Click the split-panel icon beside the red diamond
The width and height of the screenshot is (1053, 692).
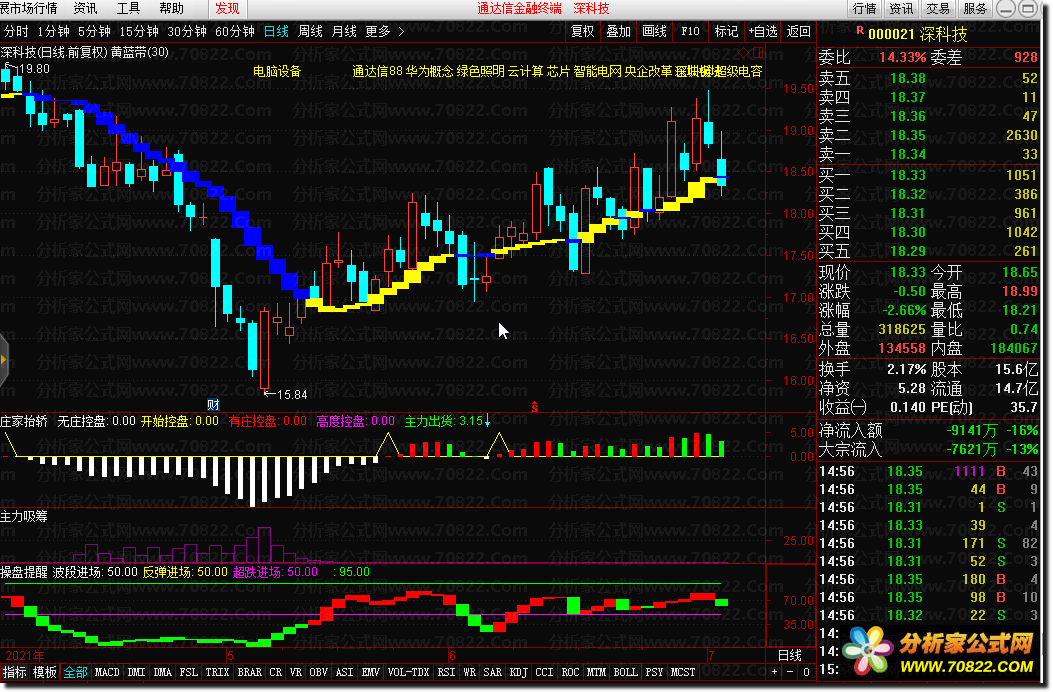(758, 53)
